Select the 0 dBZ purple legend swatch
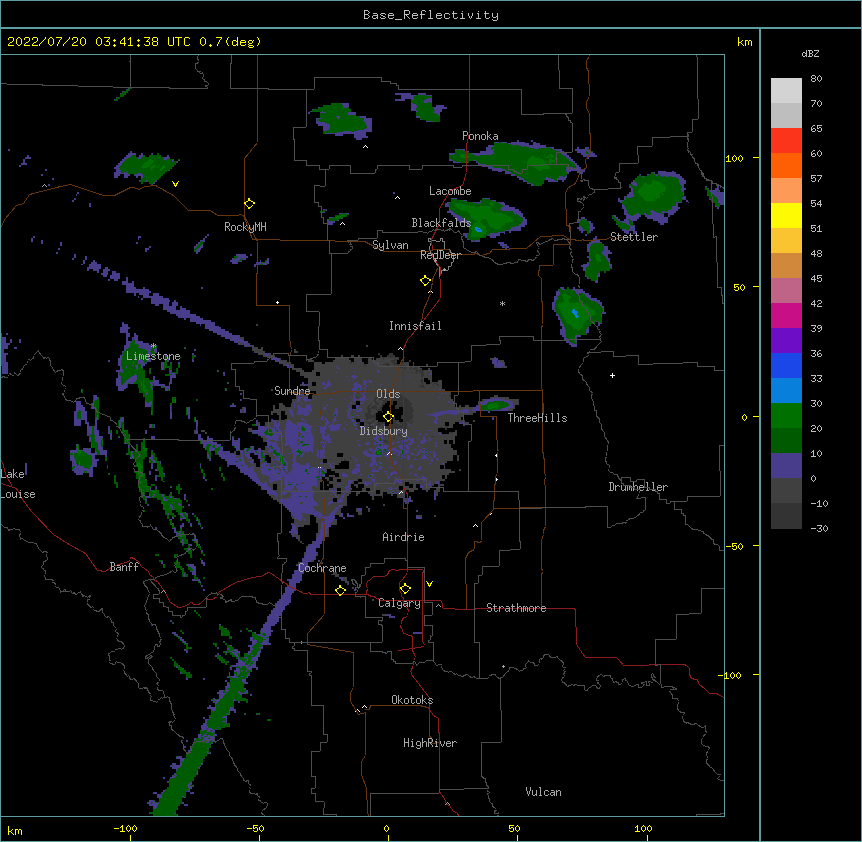The width and height of the screenshot is (862, 842). (786, 466)
